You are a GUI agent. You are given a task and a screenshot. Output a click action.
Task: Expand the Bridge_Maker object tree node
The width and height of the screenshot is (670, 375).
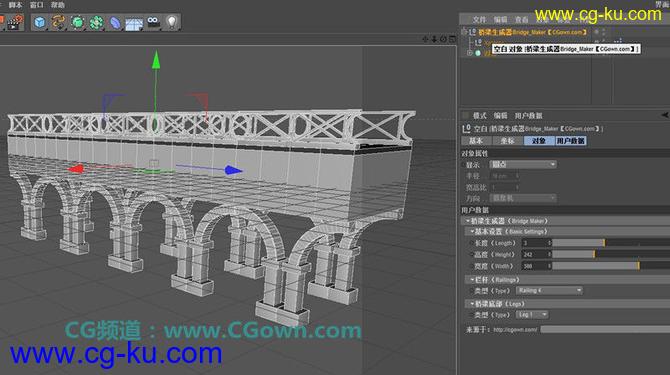464,32
